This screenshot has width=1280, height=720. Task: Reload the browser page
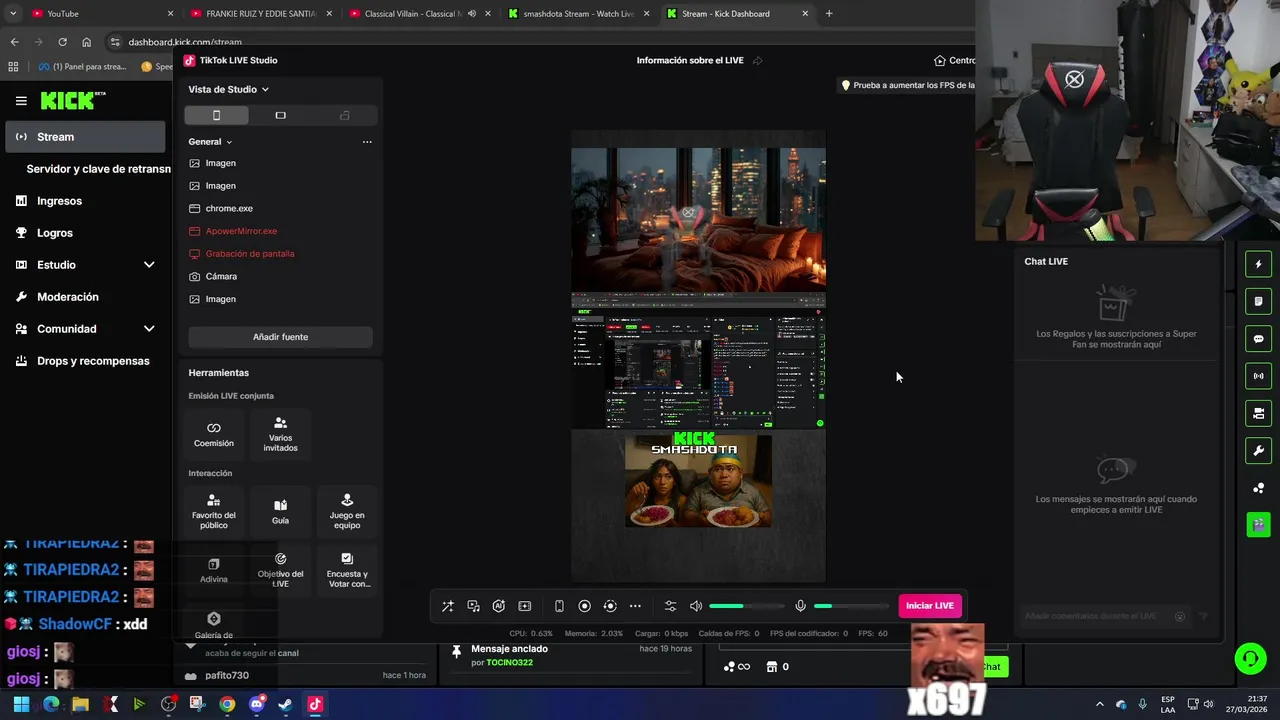[62, 42]
